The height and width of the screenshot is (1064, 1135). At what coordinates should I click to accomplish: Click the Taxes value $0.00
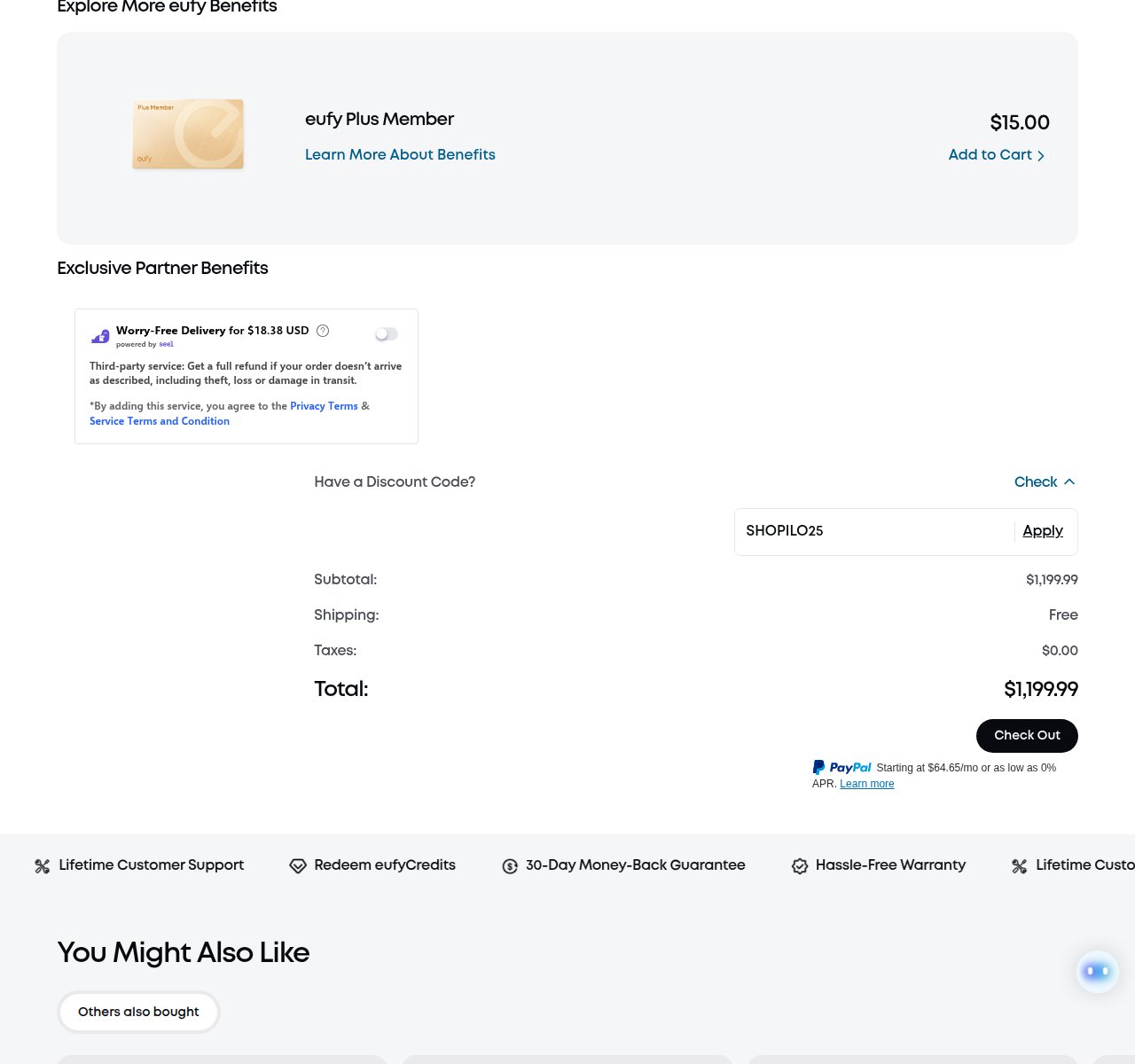pos(1060,651)
